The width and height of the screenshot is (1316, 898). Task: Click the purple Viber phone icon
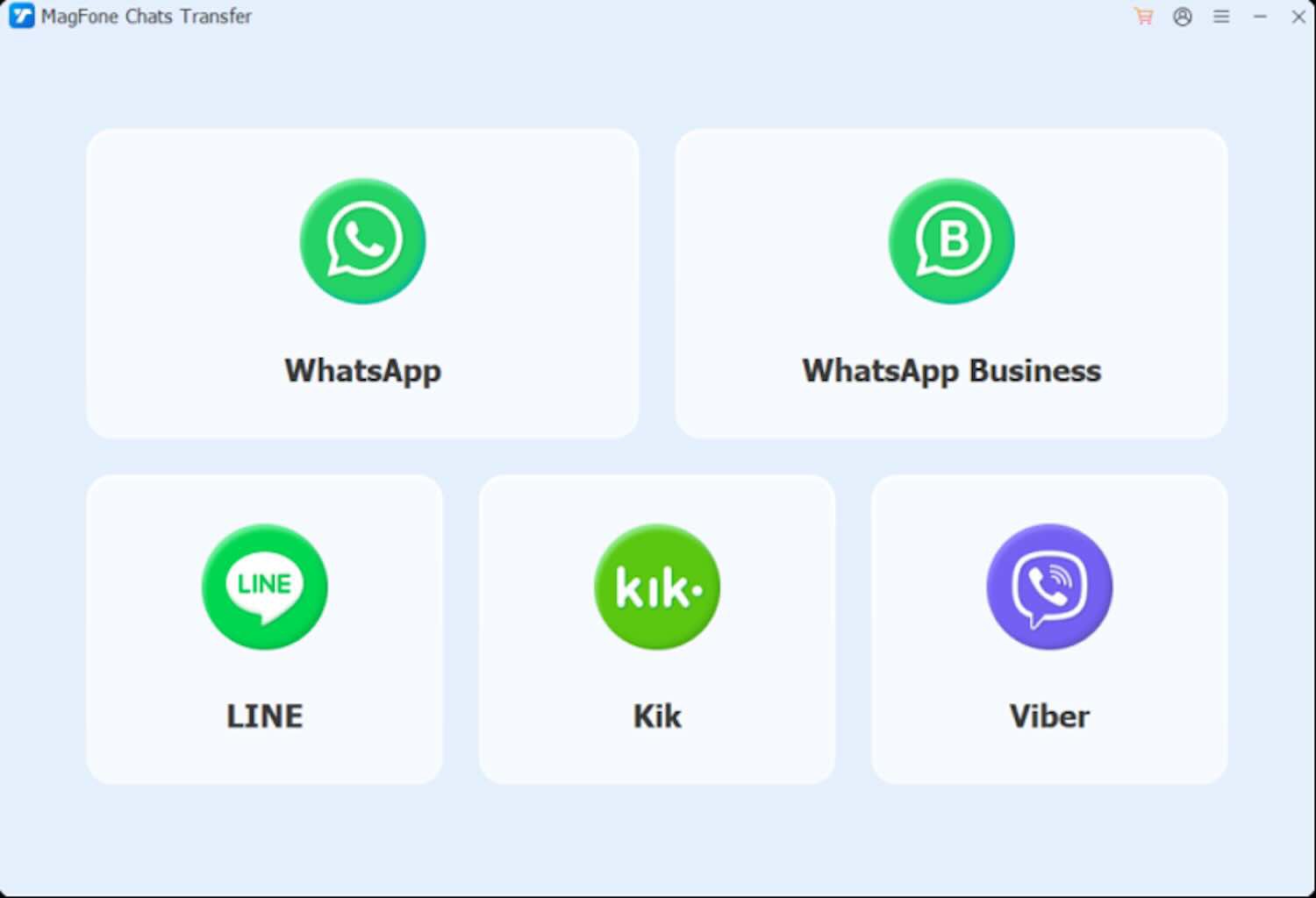pyautogui.click(x=1049, y=587)
